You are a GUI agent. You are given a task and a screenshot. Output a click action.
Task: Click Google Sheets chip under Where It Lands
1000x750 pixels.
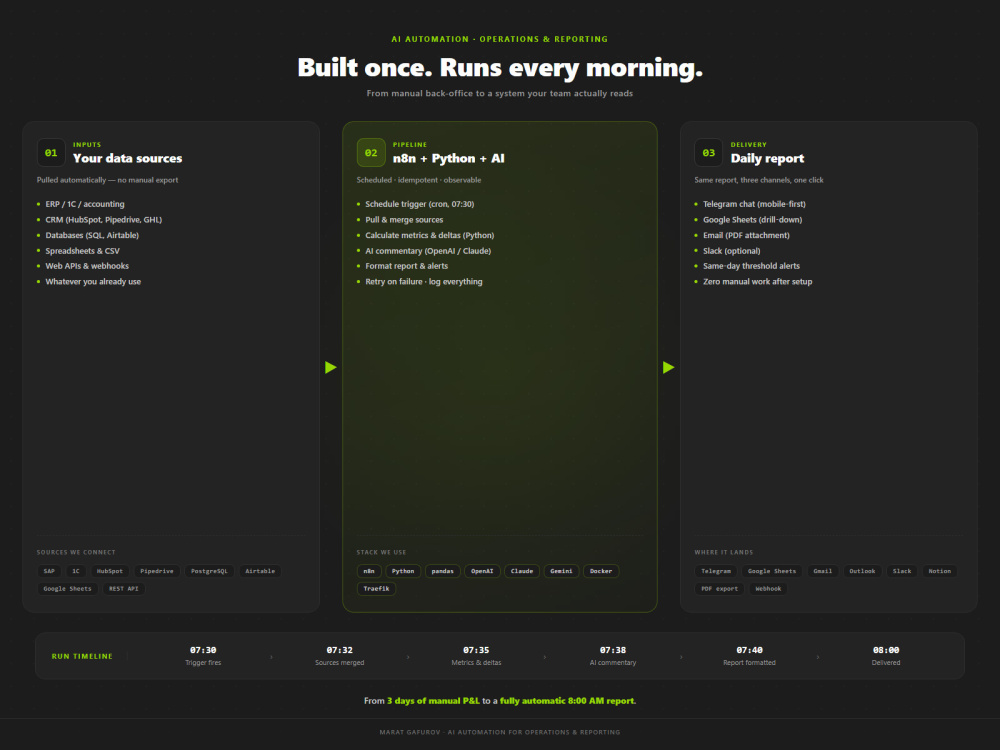[x=772, y=571]
